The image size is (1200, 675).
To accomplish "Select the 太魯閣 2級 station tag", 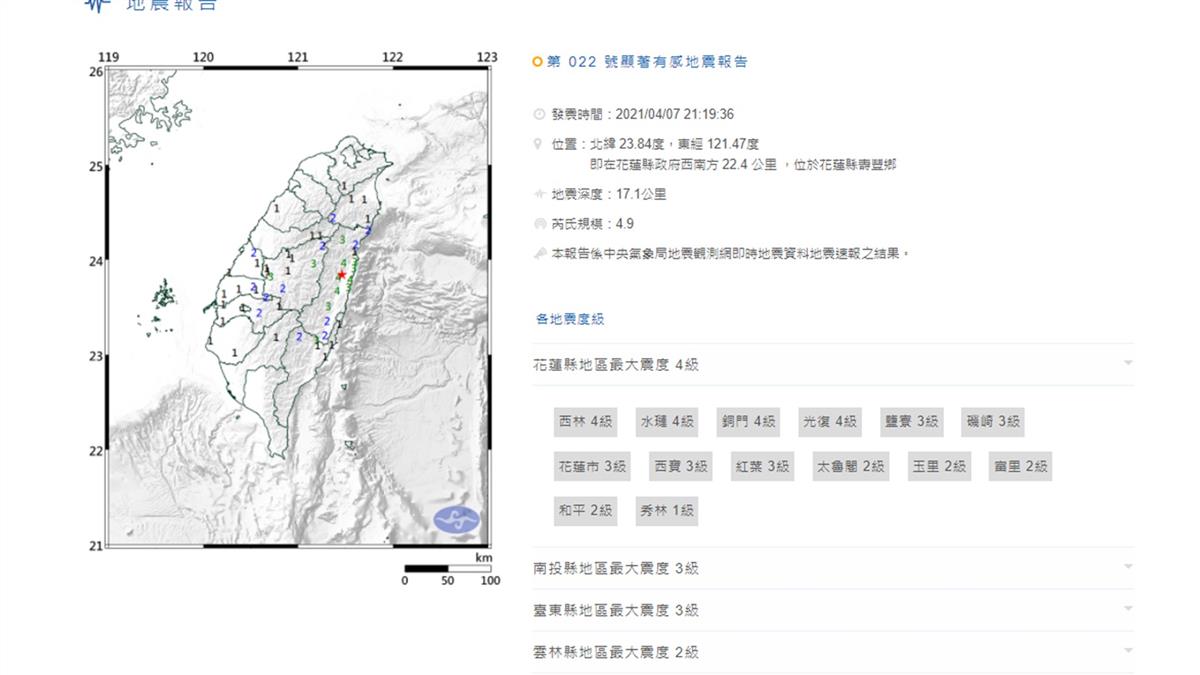I will [x=850, y=466].
